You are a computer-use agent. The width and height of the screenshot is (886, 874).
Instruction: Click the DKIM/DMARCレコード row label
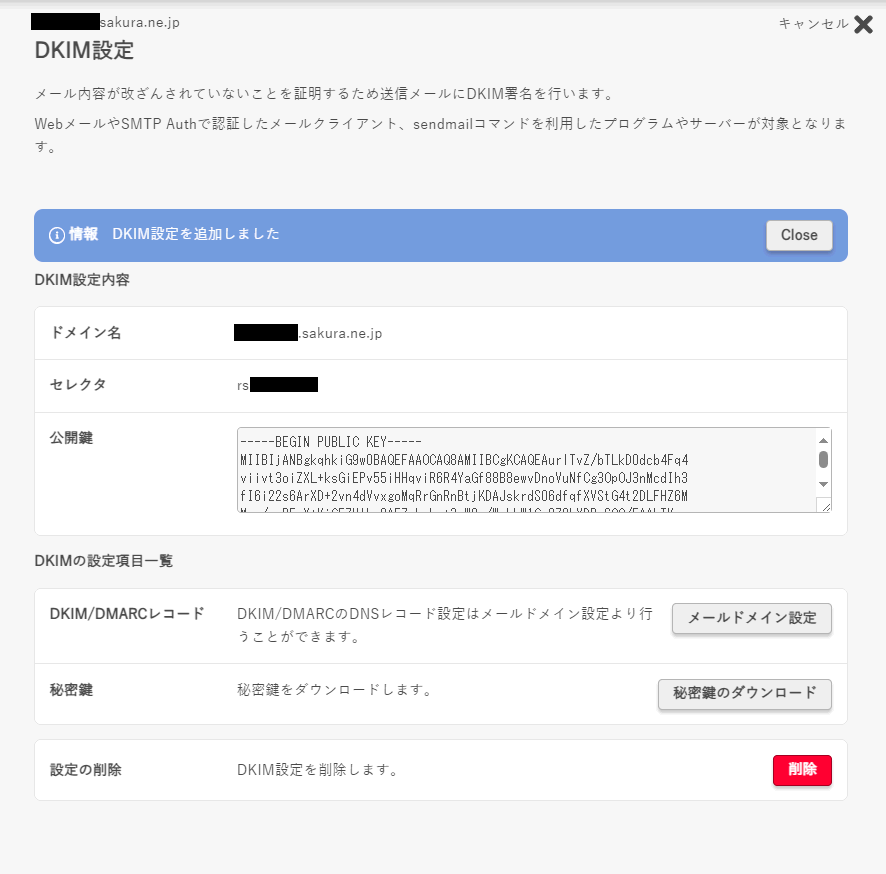127,614
